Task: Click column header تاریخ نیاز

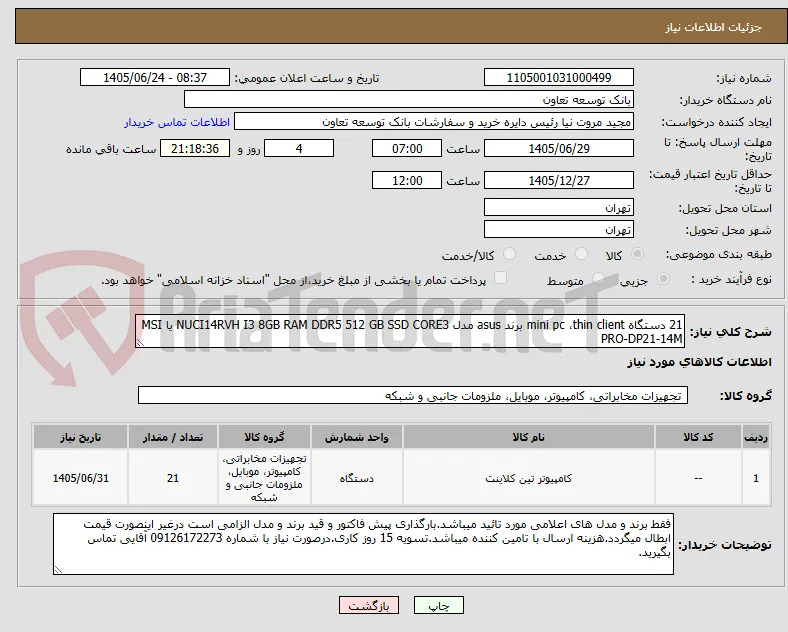Action: [x=80, y=437]
